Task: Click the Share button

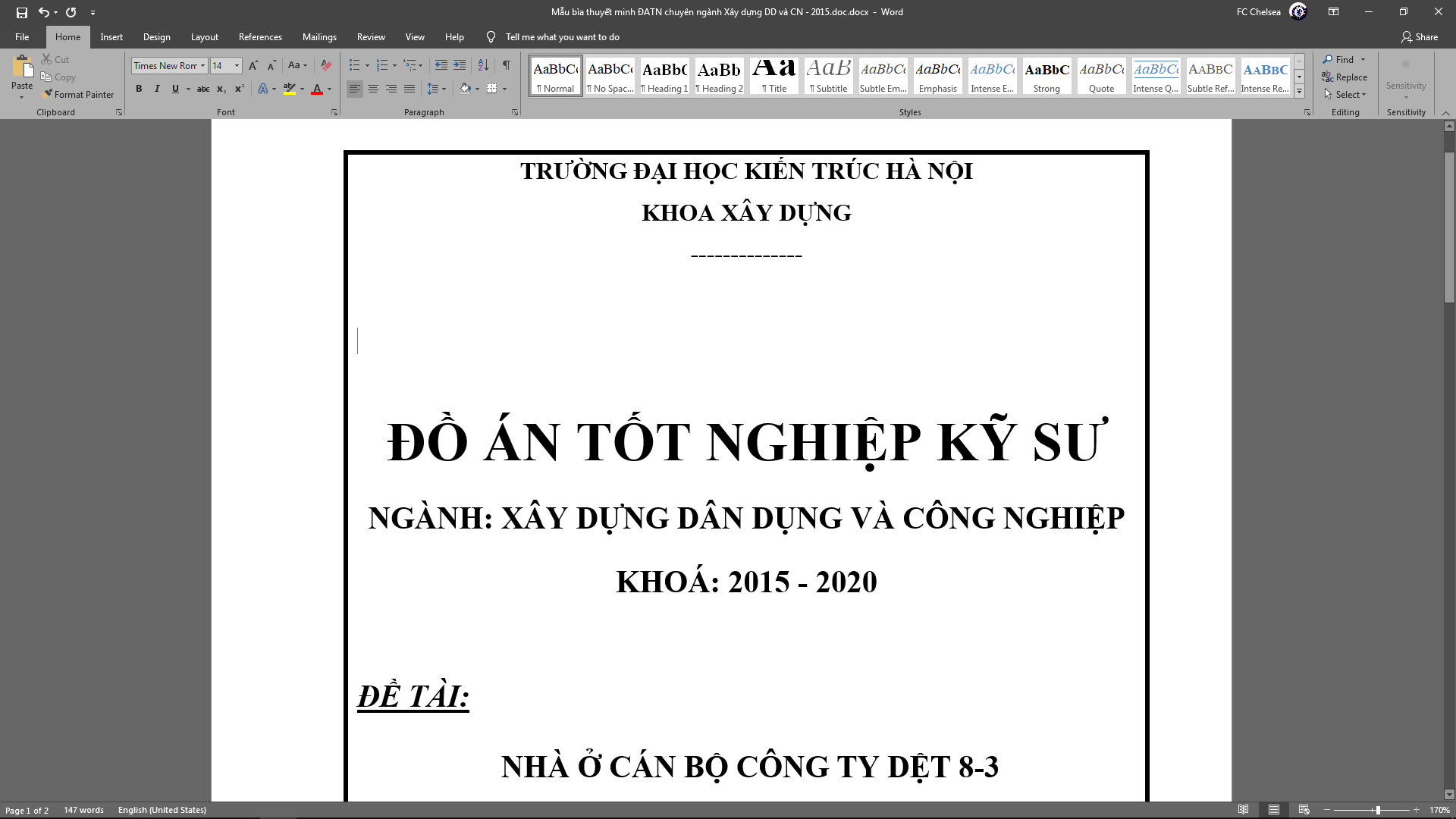Action: pyautogui.click(x=1419, y=37)
